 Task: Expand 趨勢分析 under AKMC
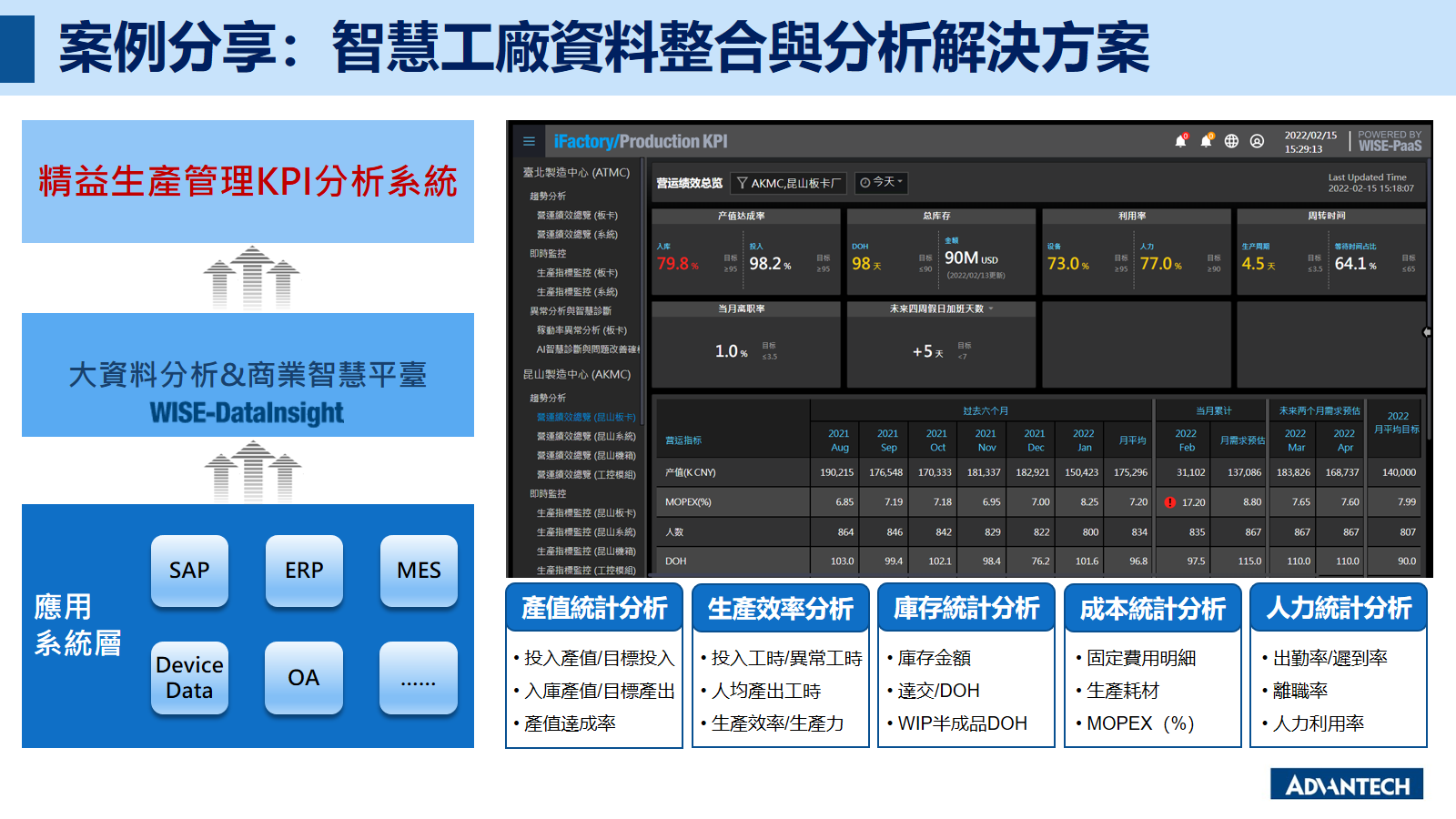coord(548,398)
